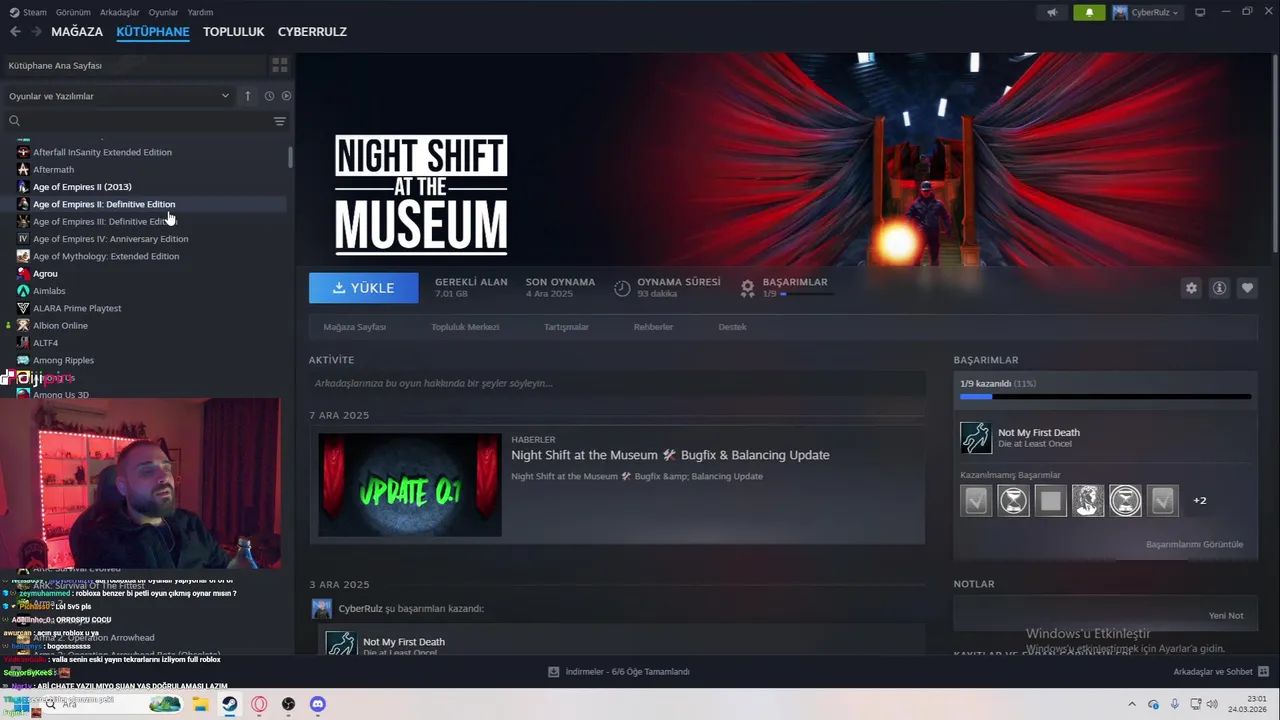Click the first locked achievement icon

(976, 500)
